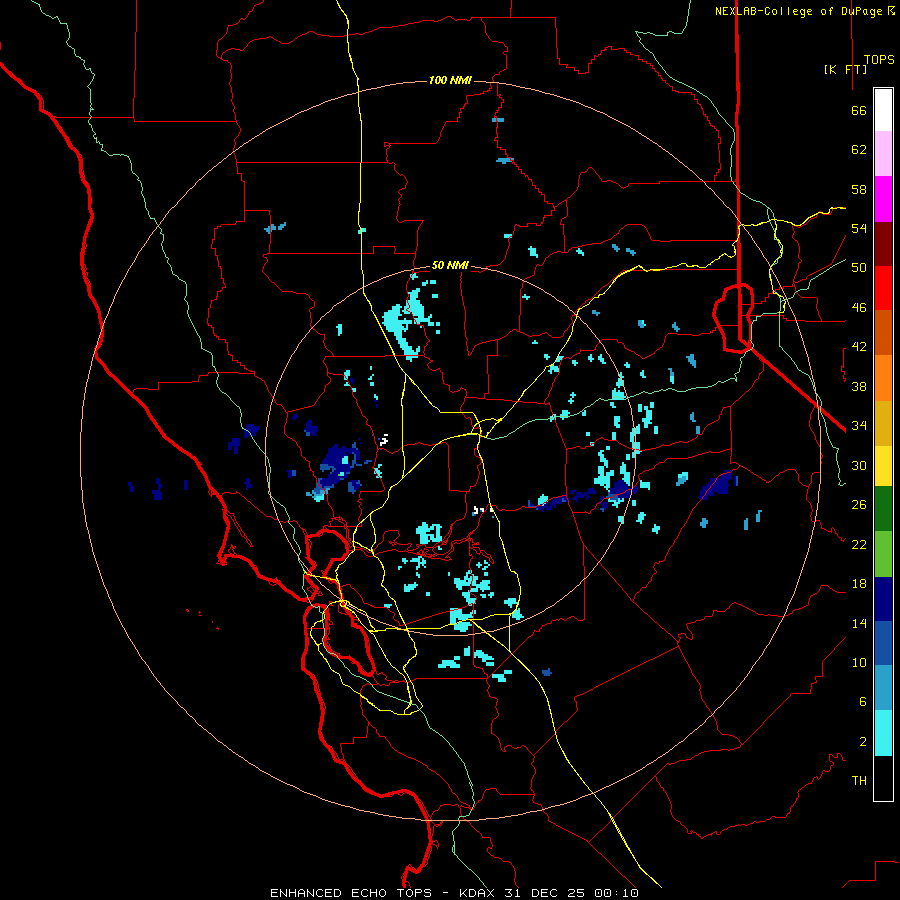
Task: Click the 'TOPS' legend title
Action: point(879,60)
